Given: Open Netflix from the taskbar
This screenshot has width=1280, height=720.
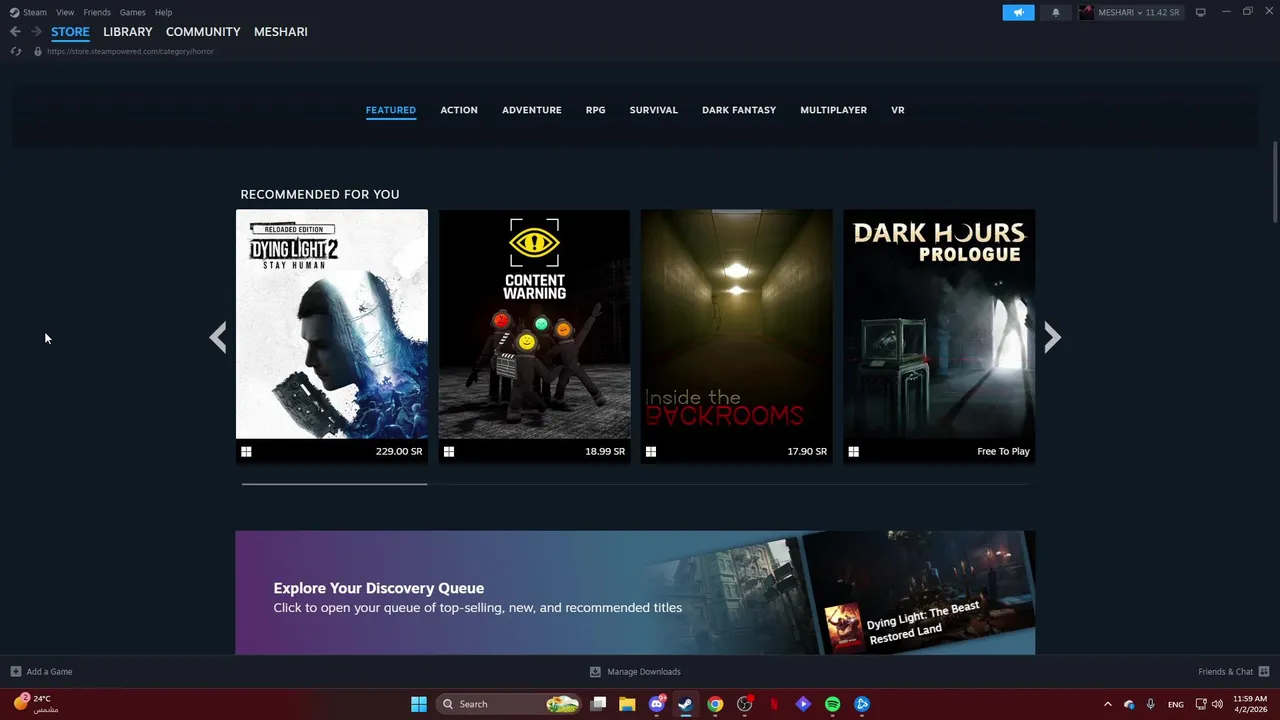Looking at the screenshot, I should 774,704.
